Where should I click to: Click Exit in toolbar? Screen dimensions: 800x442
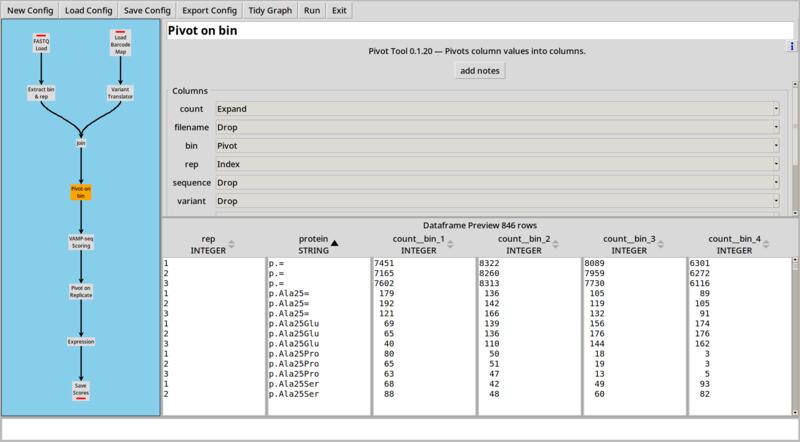pos(339,10)
